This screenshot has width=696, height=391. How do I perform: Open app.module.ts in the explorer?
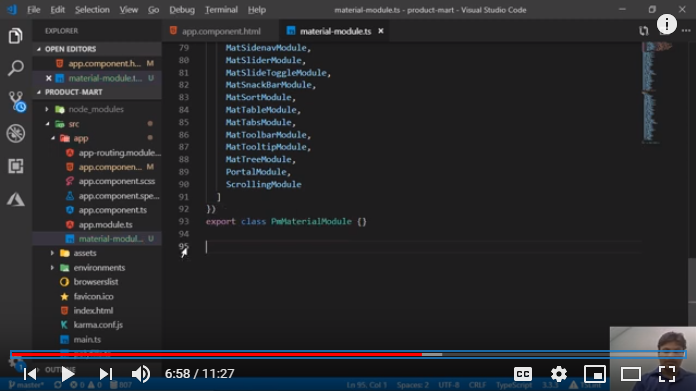106,225
